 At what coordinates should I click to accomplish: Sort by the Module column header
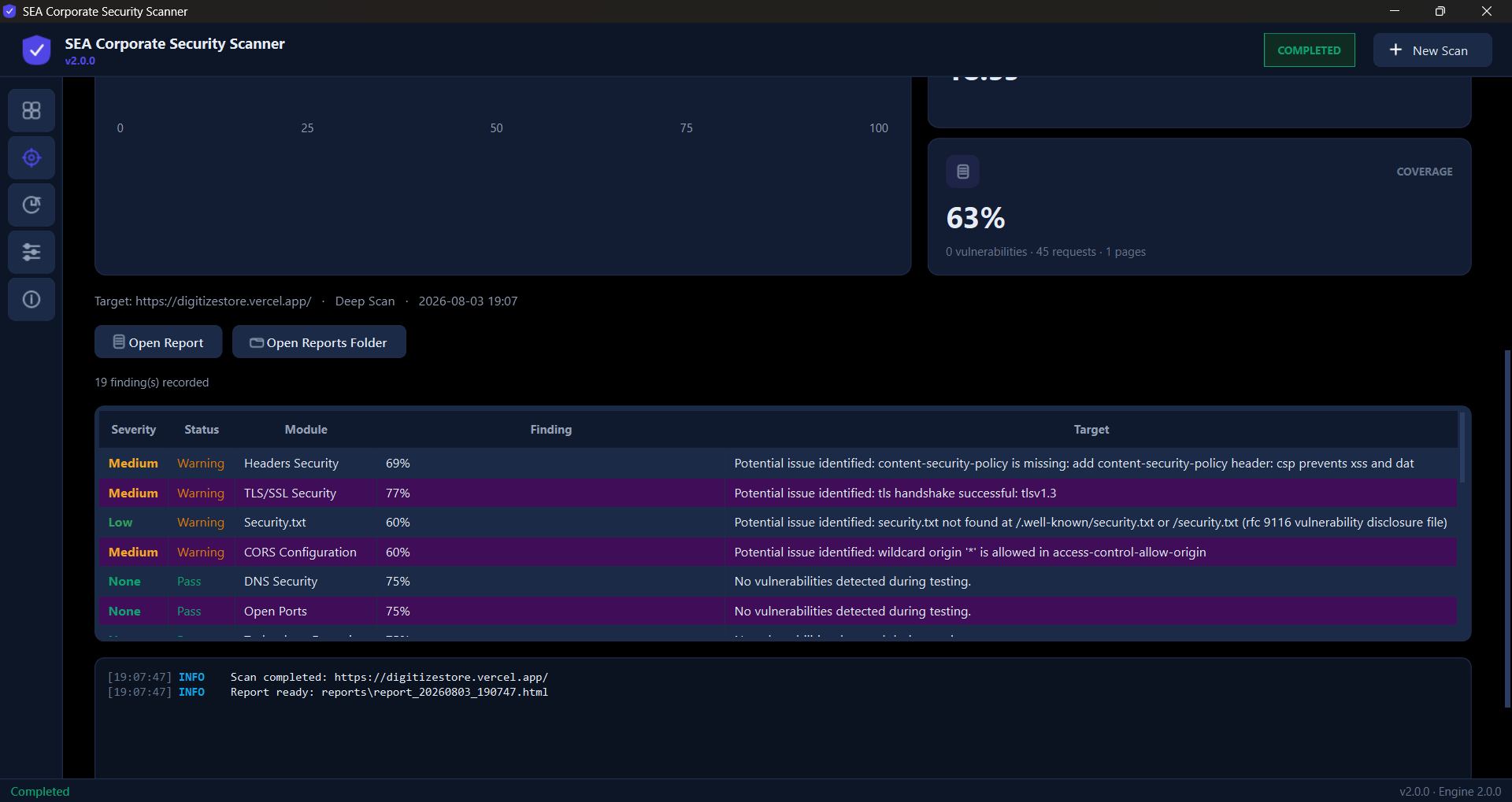click(306, 430)
